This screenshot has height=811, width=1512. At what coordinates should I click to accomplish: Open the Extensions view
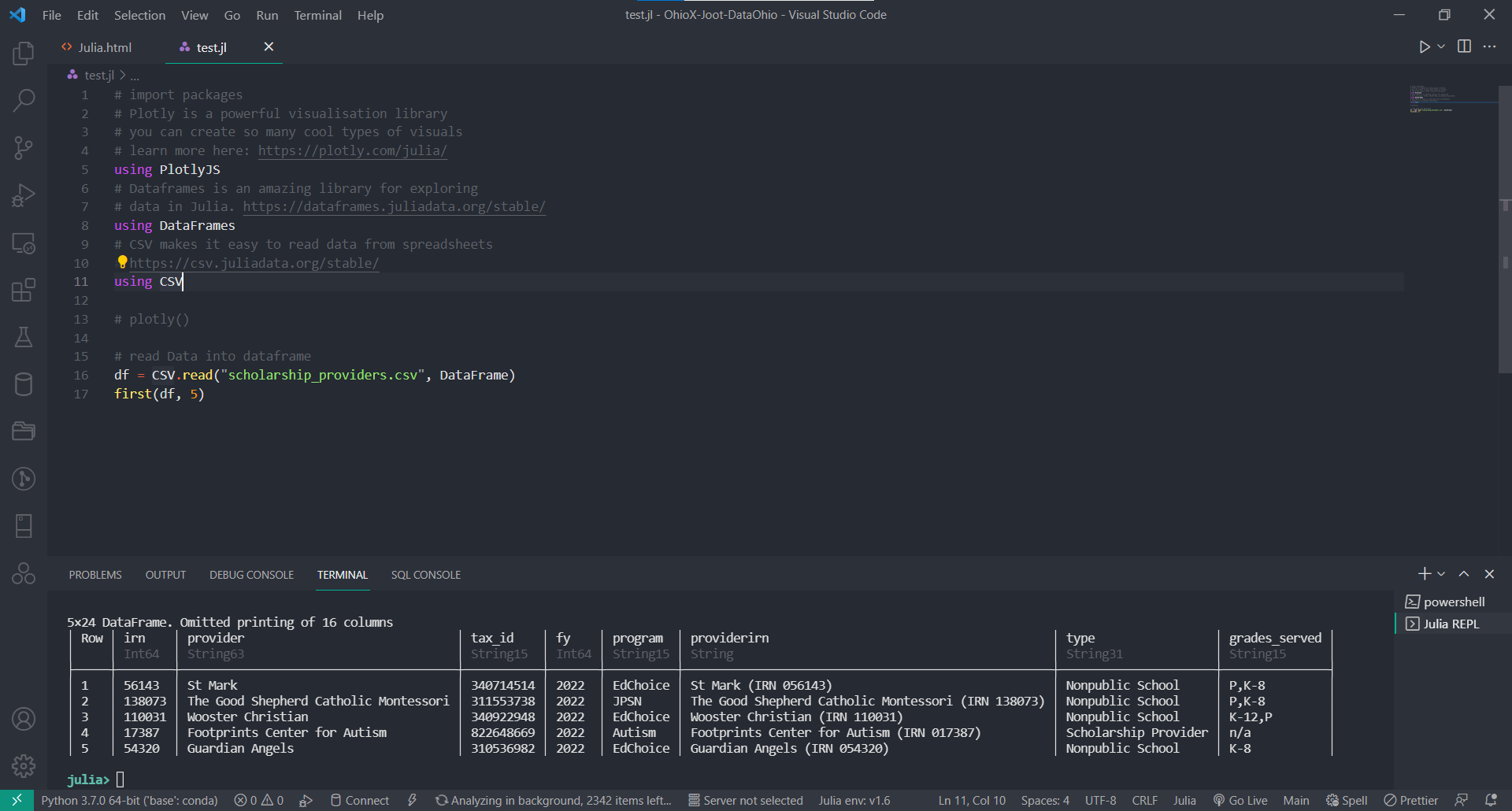point(24,290)
